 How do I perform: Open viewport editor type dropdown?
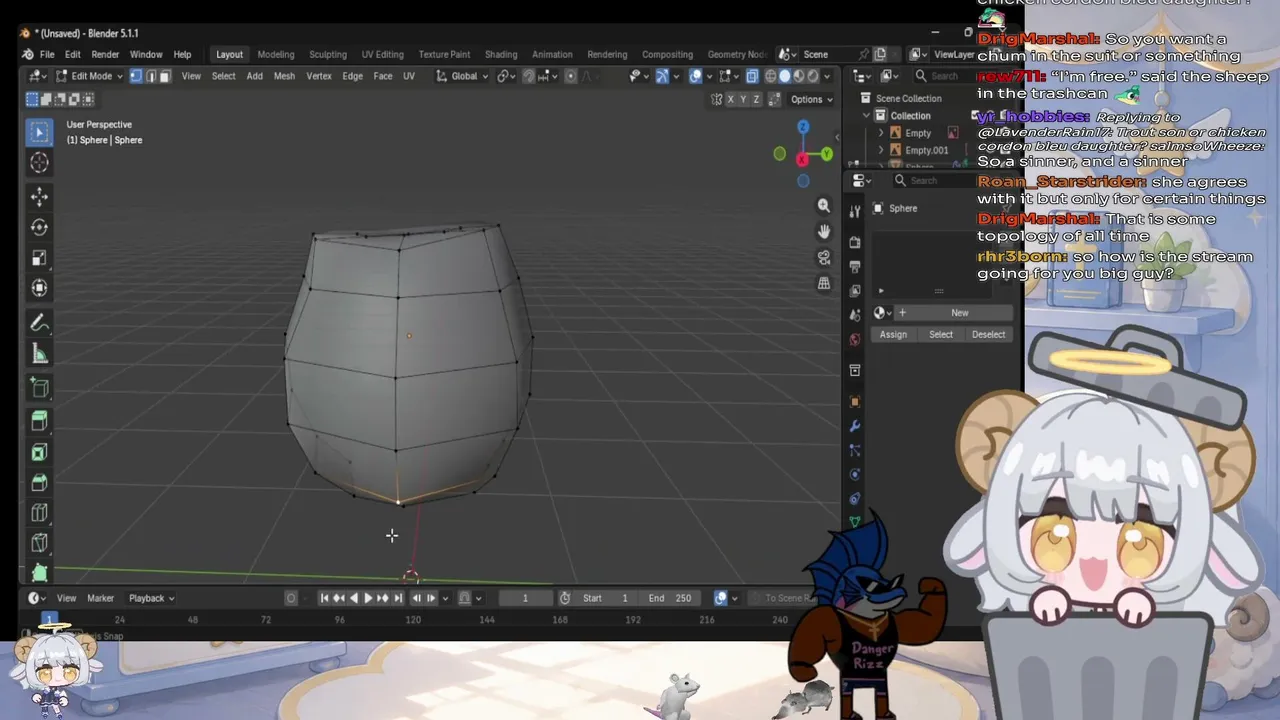coord(39,76)
